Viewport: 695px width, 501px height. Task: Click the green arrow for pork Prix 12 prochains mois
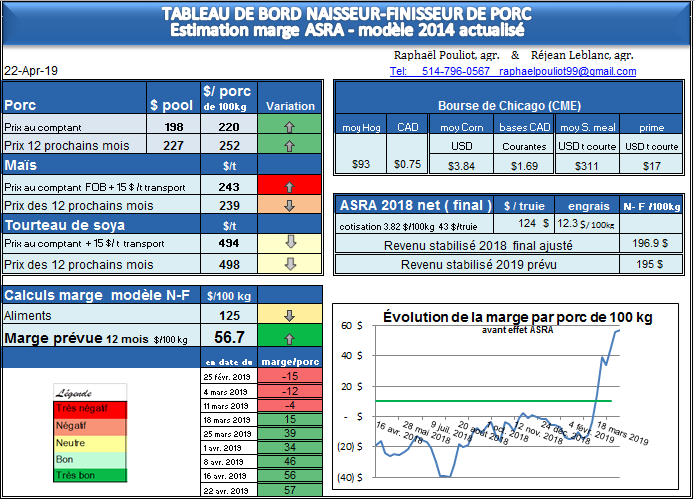pyautogui.click(x=290, y=146)
